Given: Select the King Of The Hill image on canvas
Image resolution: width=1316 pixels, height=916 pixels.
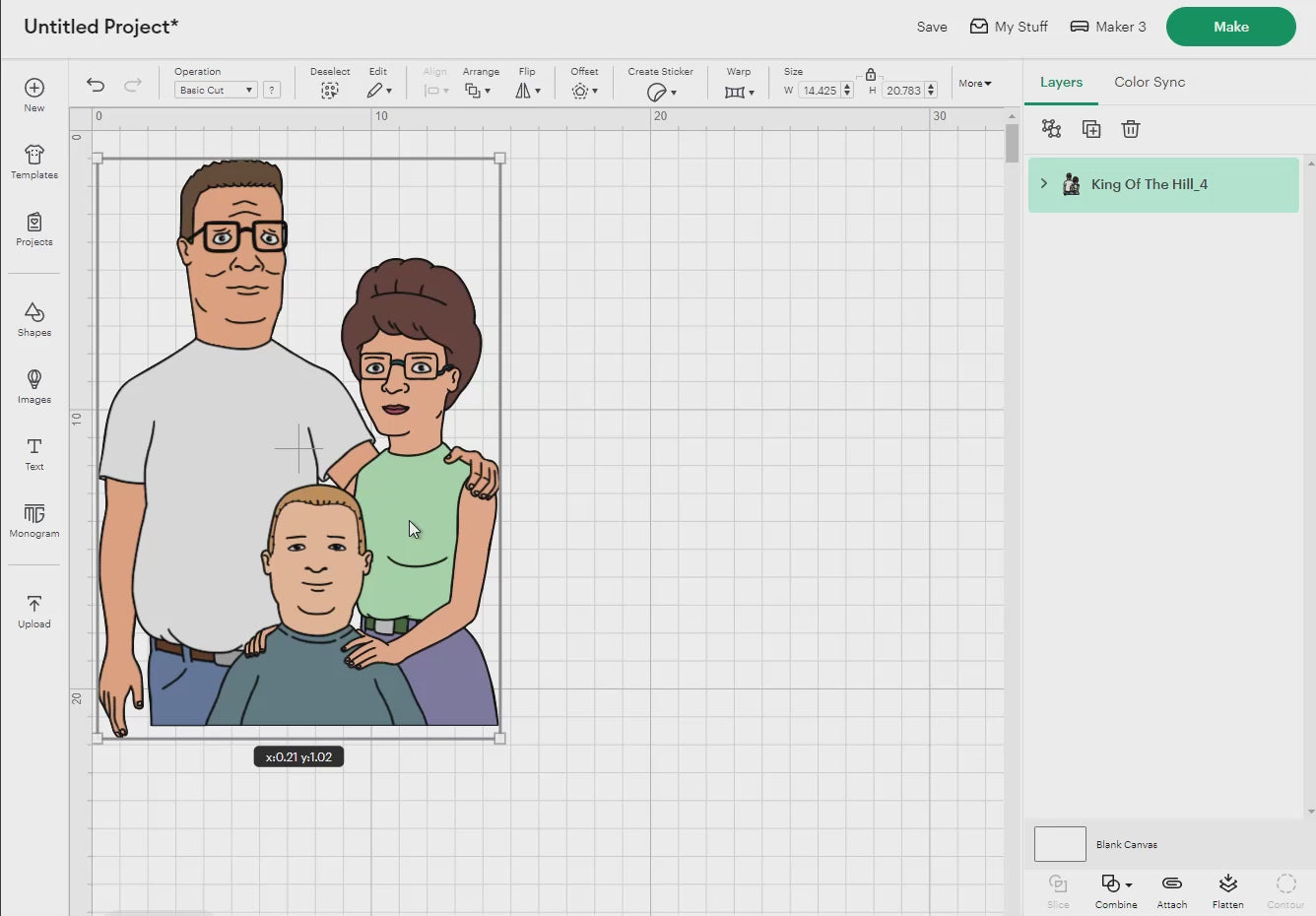Looking at the screenshot, I should [x=298, y=448].
